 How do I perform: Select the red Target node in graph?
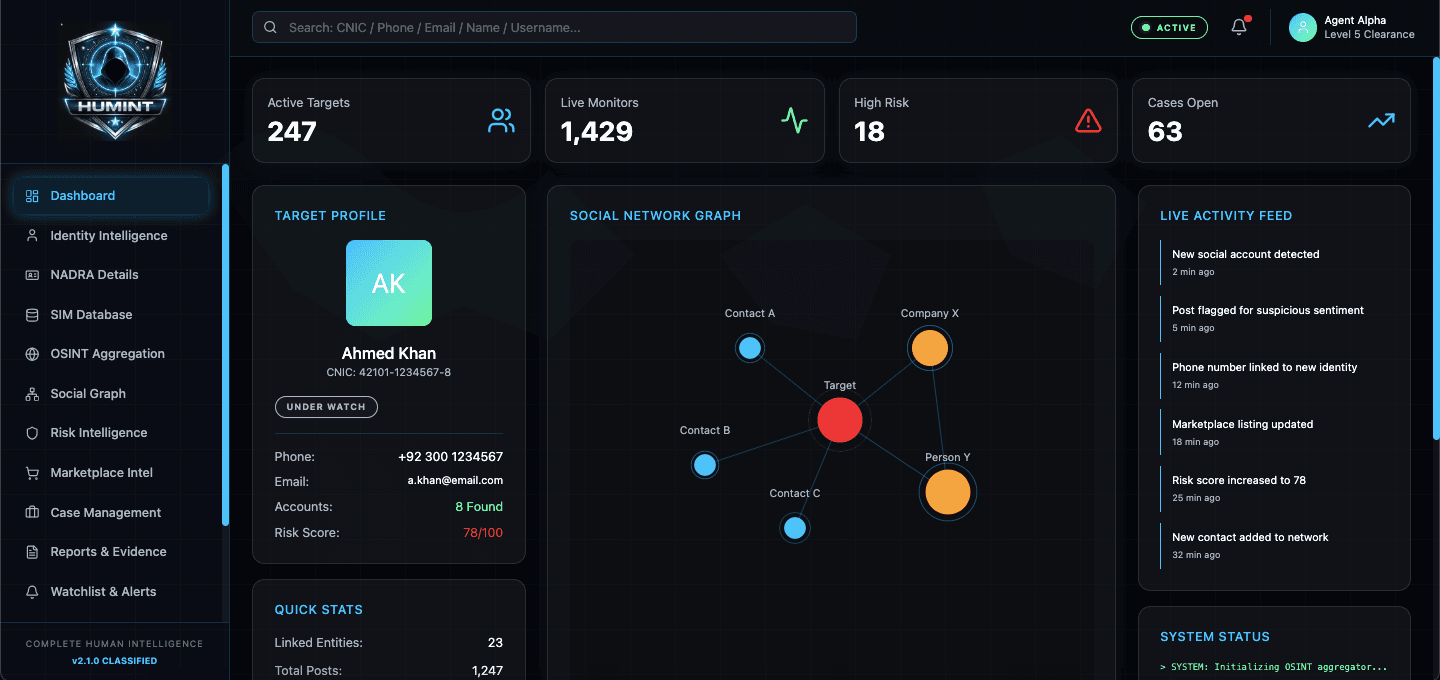pos(839,420)
